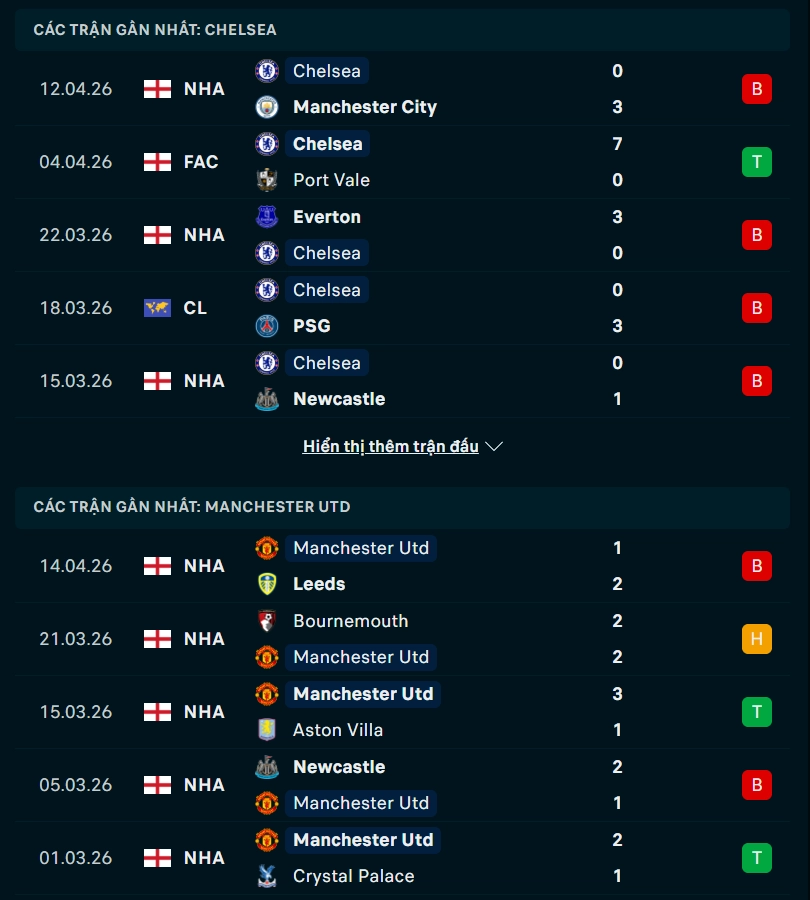Image resolution: width=810 pixels, height=900 pixels.
Task: Open the 14.04.26 match date entry
Action: point(76,566)
